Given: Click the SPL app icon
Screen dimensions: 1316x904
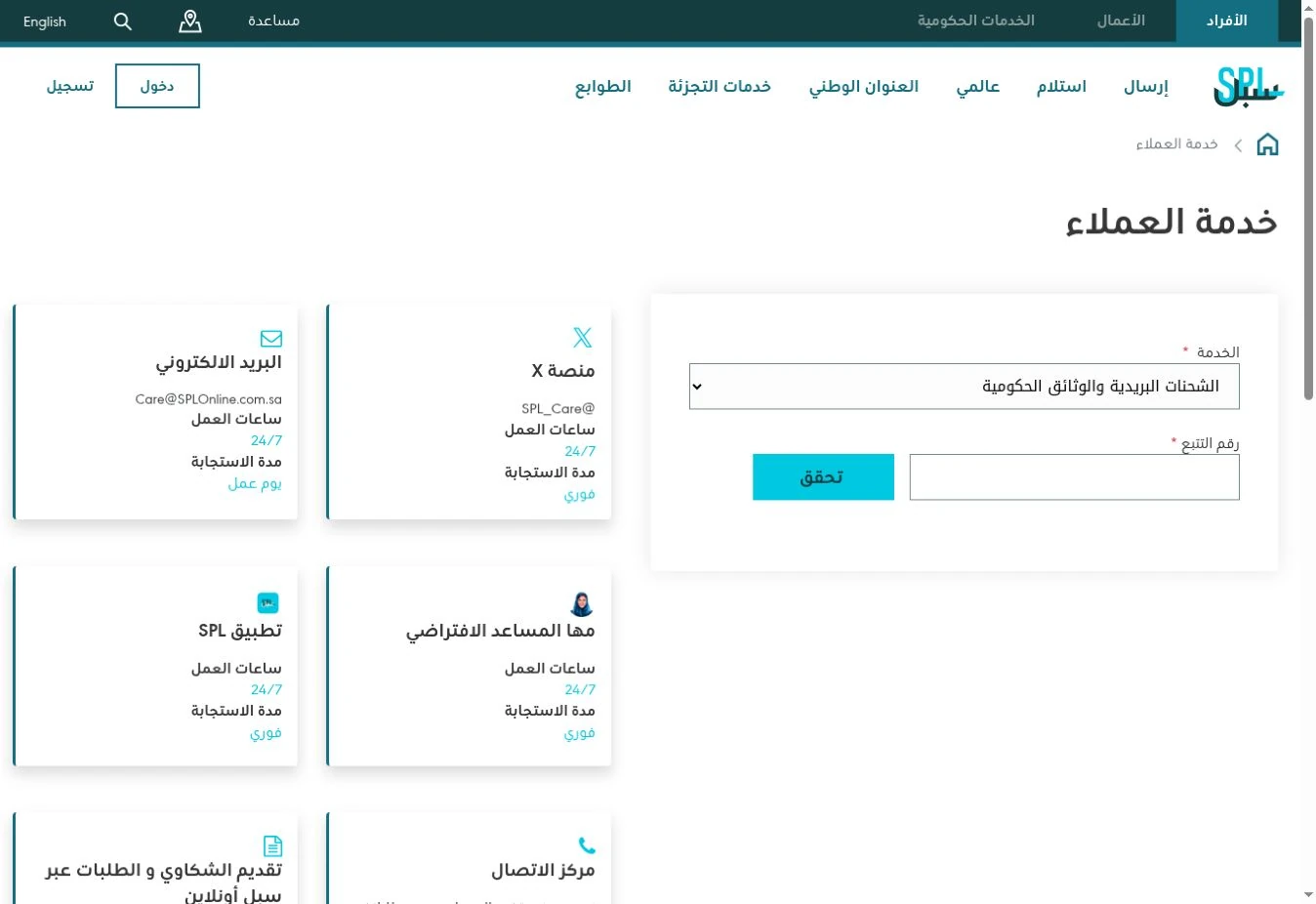Looking at the screenshot, I should click(267, 603).
